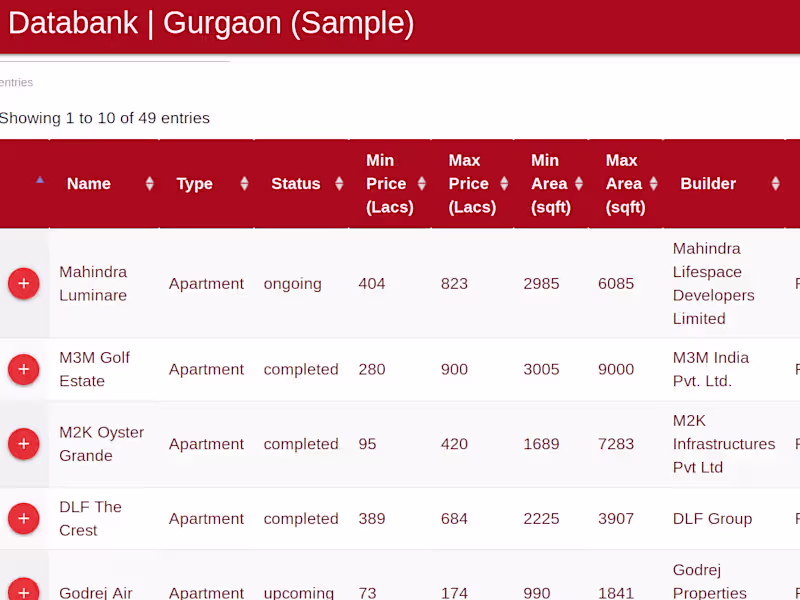The image size is (800, 600).
Task: Sort by Min Area (sqft)
Action: tap(551, 184)
